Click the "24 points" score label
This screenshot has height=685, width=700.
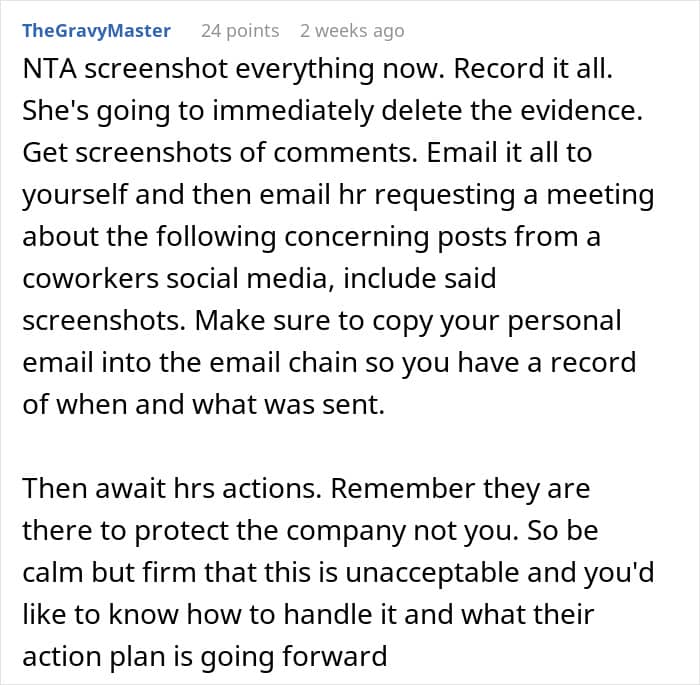(240, 31)
